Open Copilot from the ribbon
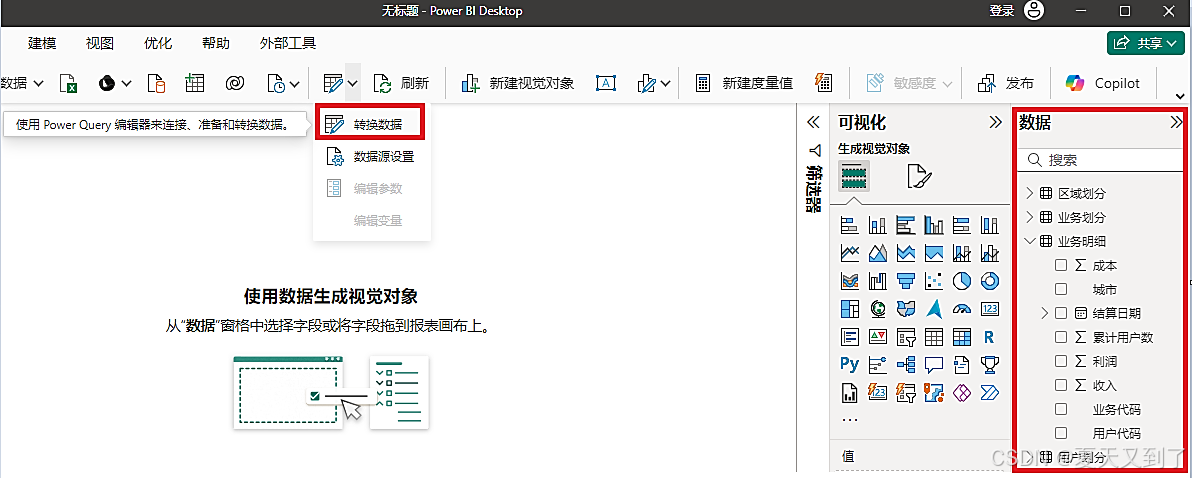 click(x=1102, y=84)
